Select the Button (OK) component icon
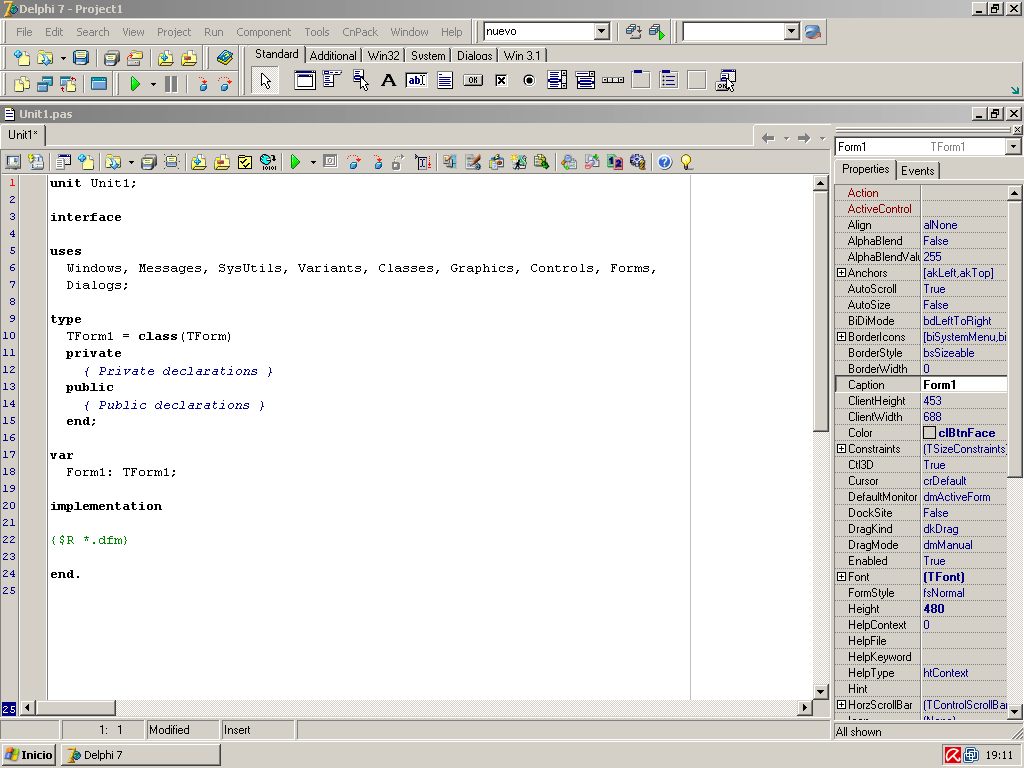This screenshot has width=1024, height=768. click(472, 80)
